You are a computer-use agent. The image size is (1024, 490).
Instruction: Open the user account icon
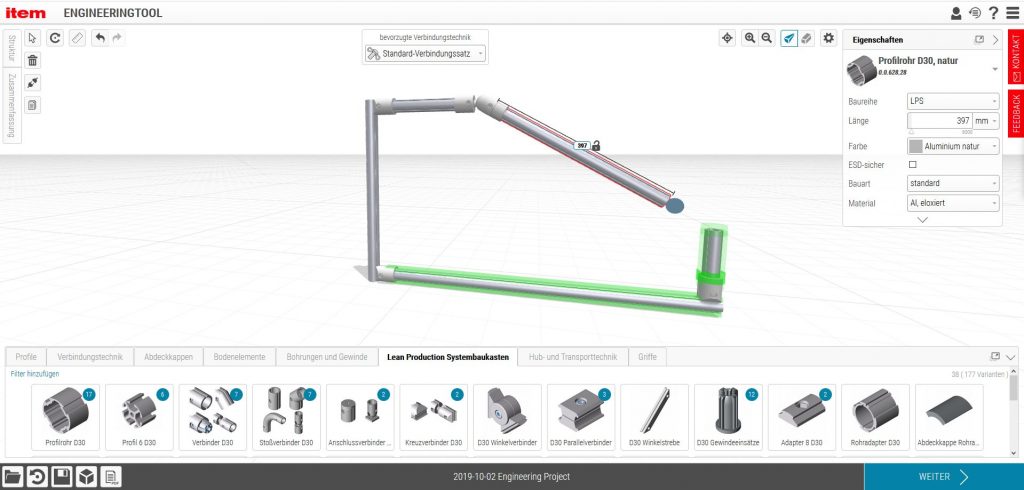click(955, 13)
